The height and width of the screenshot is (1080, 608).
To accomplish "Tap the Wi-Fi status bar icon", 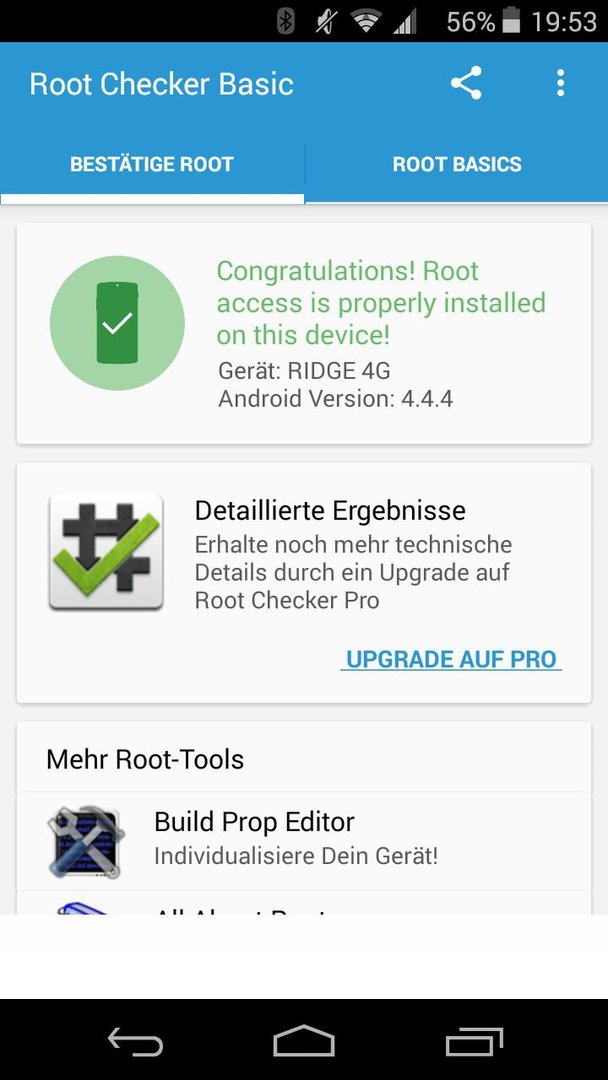I will click(x=366, y=22).
